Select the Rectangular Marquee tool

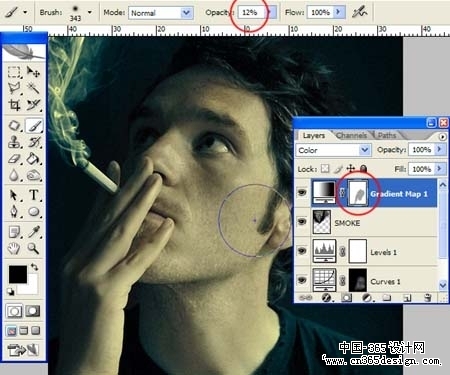14,72
